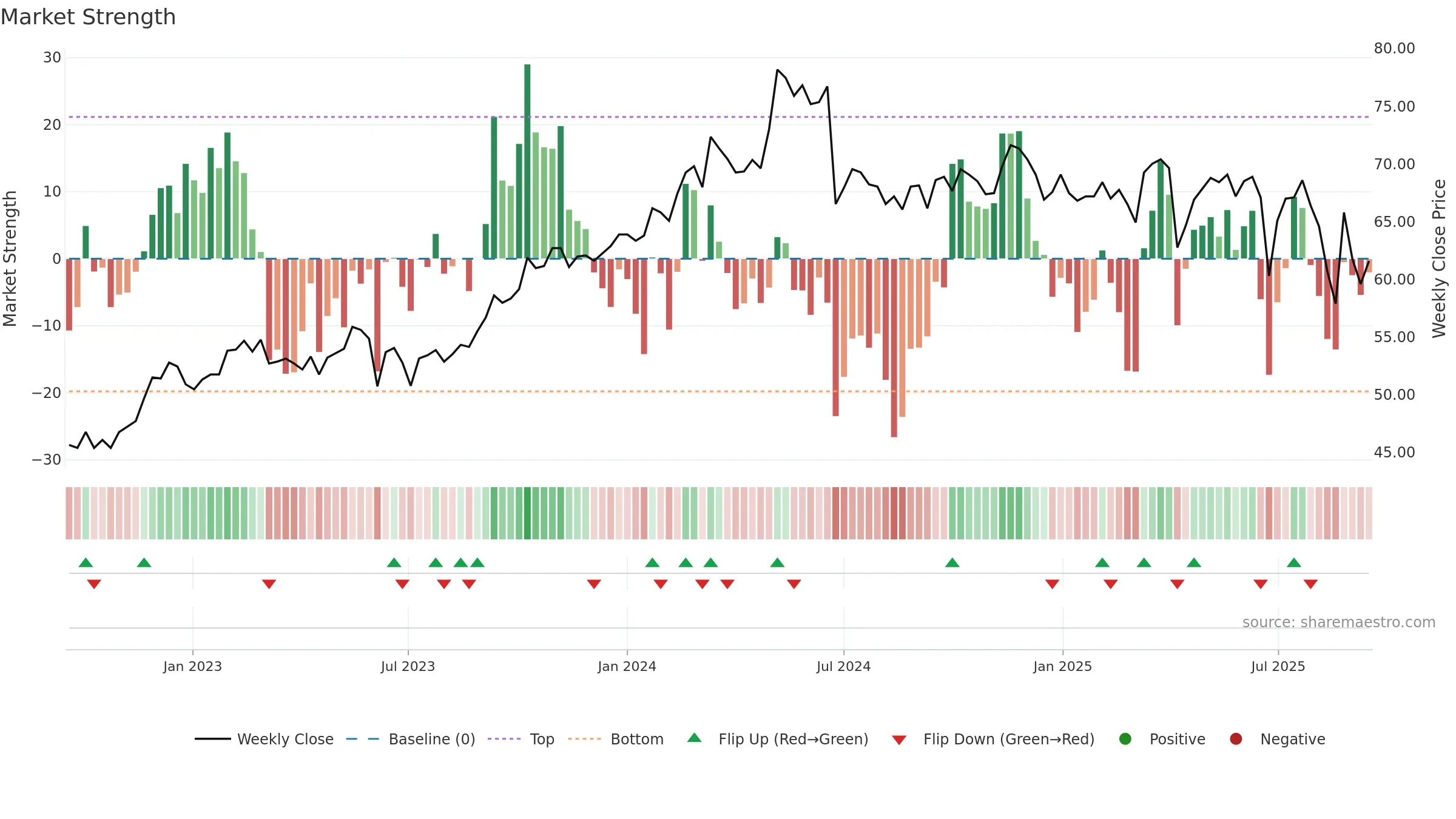
Task: Click the 80.00 price axis tick
Action: (1394, 49)
